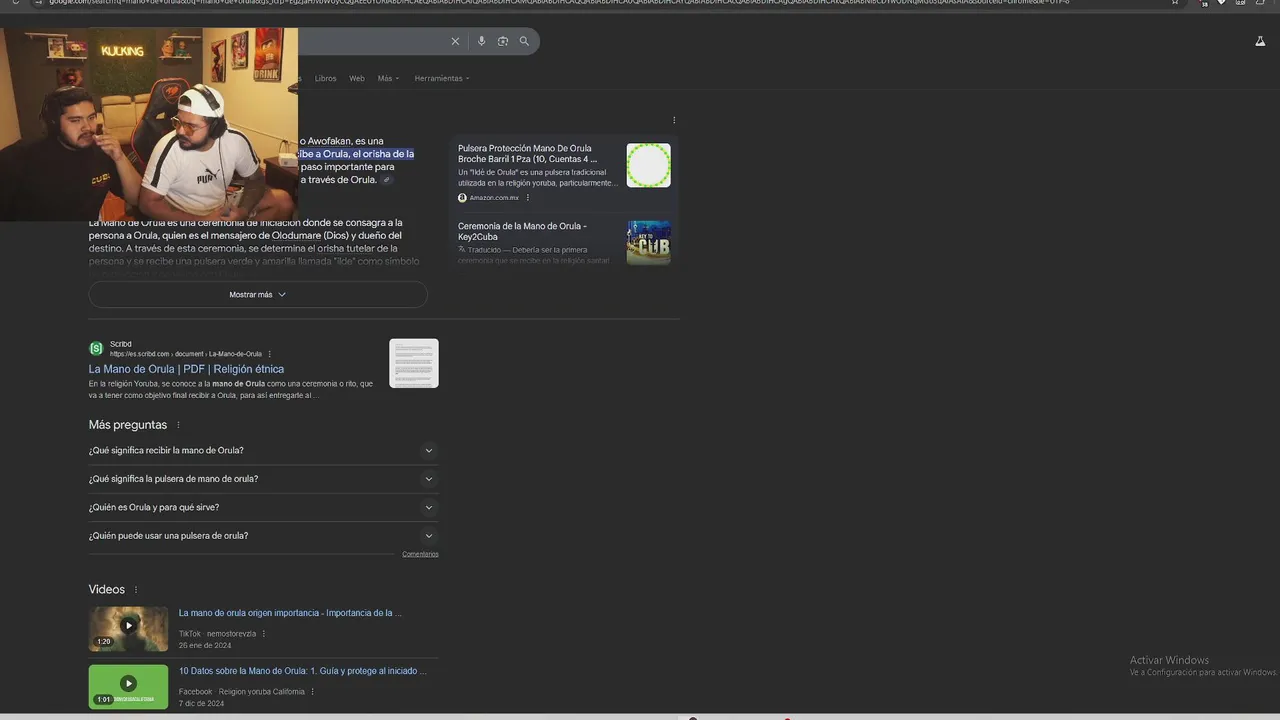Viewport: 1280px width, 720px height.
Task: Open the three-dot menu beside 'Más preguntas'
Action: point(178,425)
